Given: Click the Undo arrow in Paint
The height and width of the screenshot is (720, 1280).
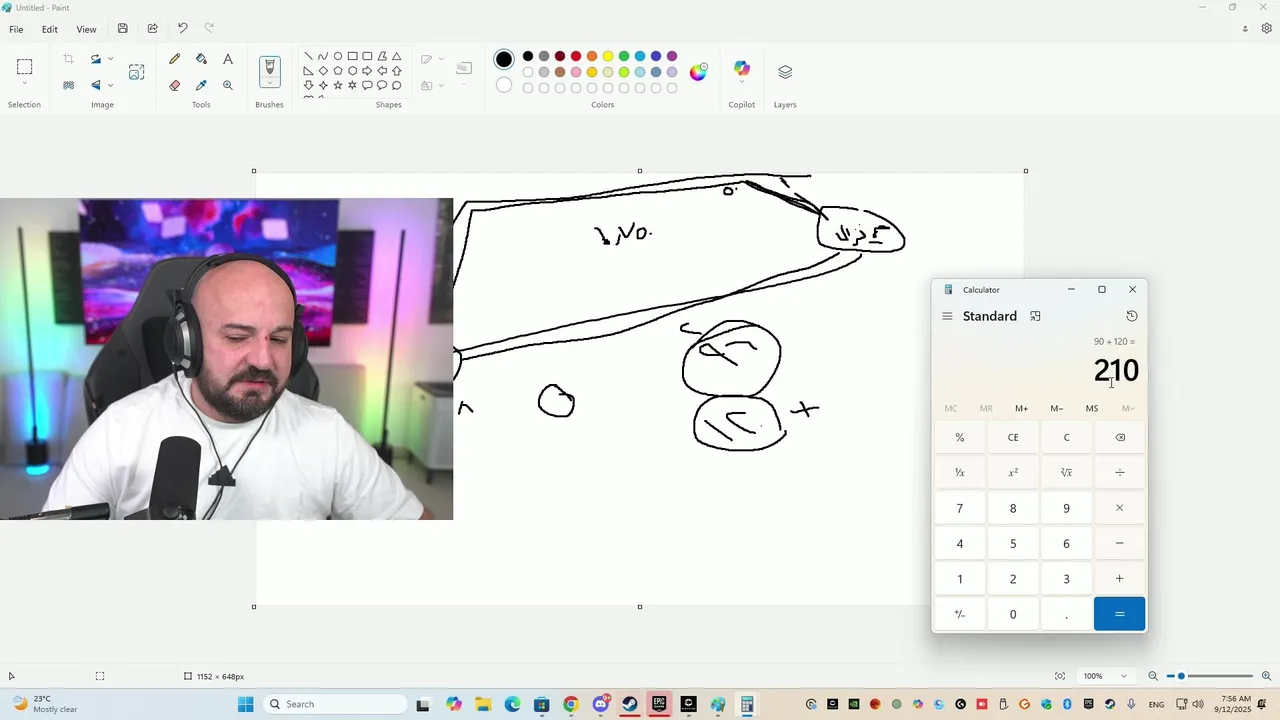Looking at the screenshot, I should click(182, 29).
